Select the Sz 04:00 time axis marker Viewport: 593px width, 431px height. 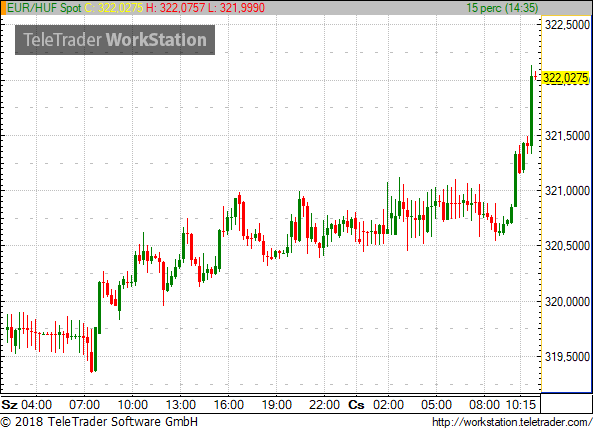(x=26, y=405)
